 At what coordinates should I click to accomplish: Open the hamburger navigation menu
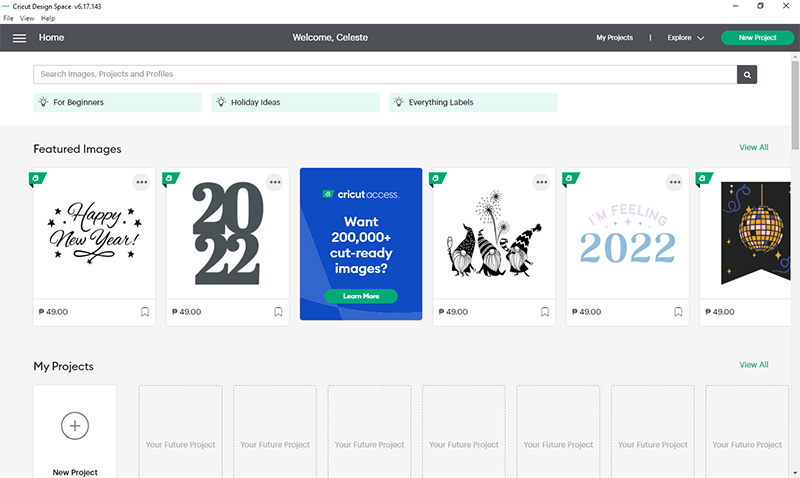pos(19,38)
